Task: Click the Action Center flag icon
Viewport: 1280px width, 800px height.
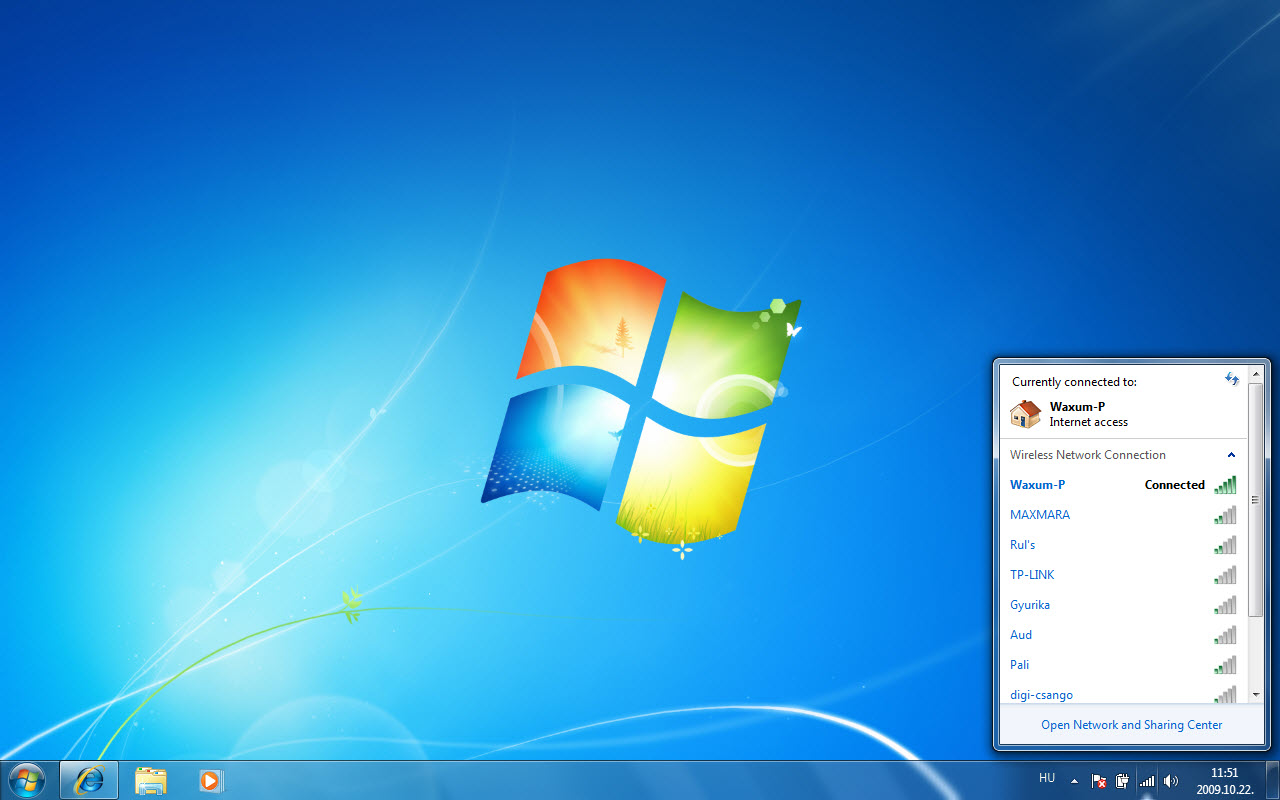Action: 1099,781
